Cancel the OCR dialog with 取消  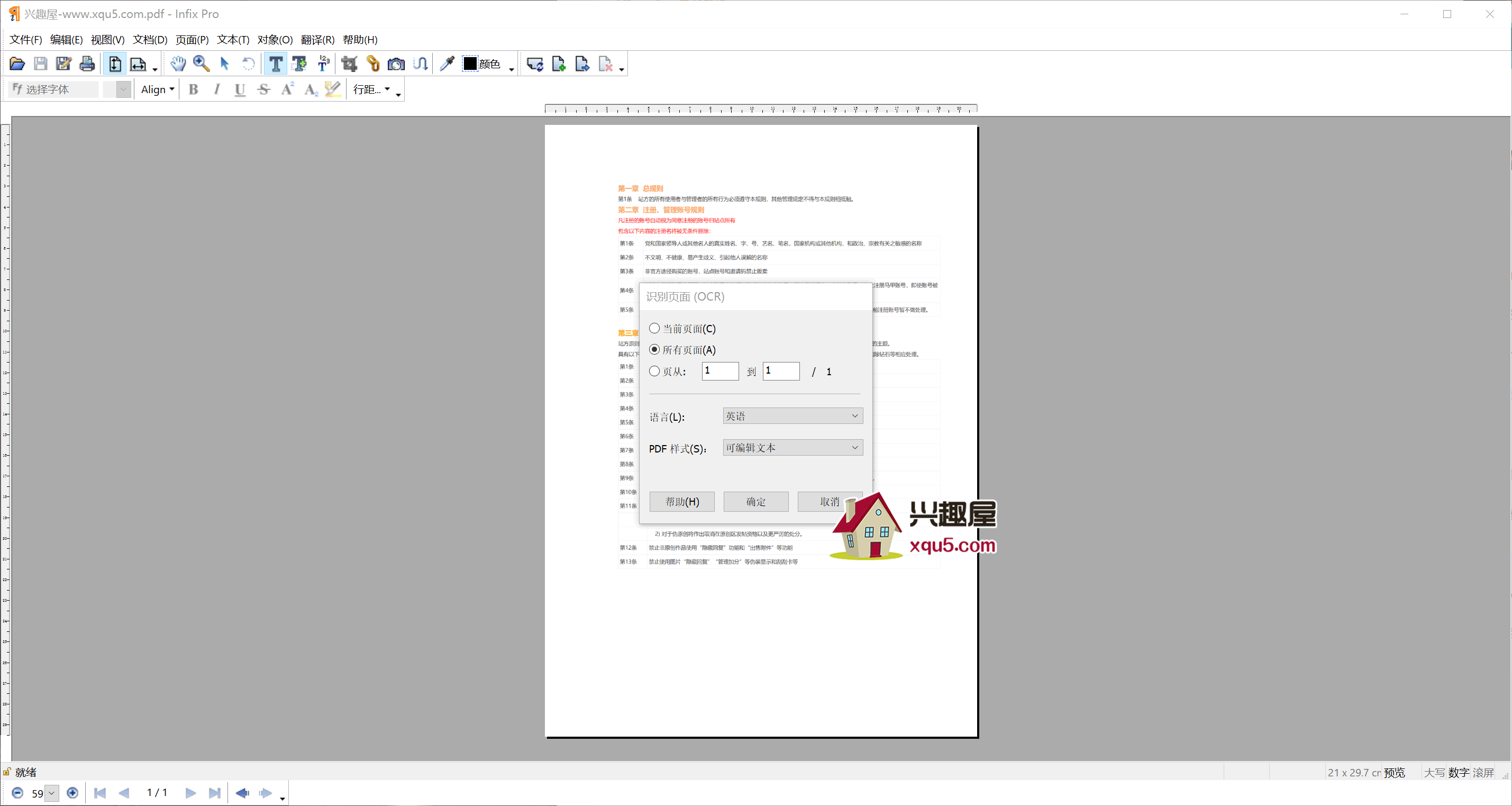tap(830, 501)
